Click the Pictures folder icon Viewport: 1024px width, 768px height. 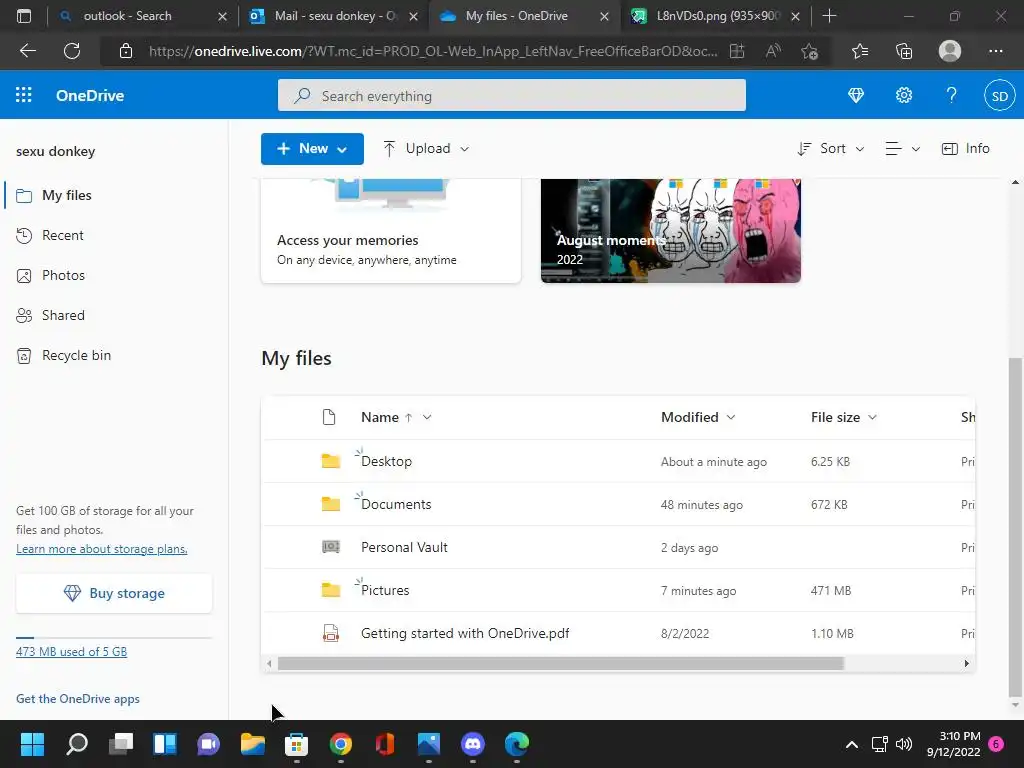(331, 590)
